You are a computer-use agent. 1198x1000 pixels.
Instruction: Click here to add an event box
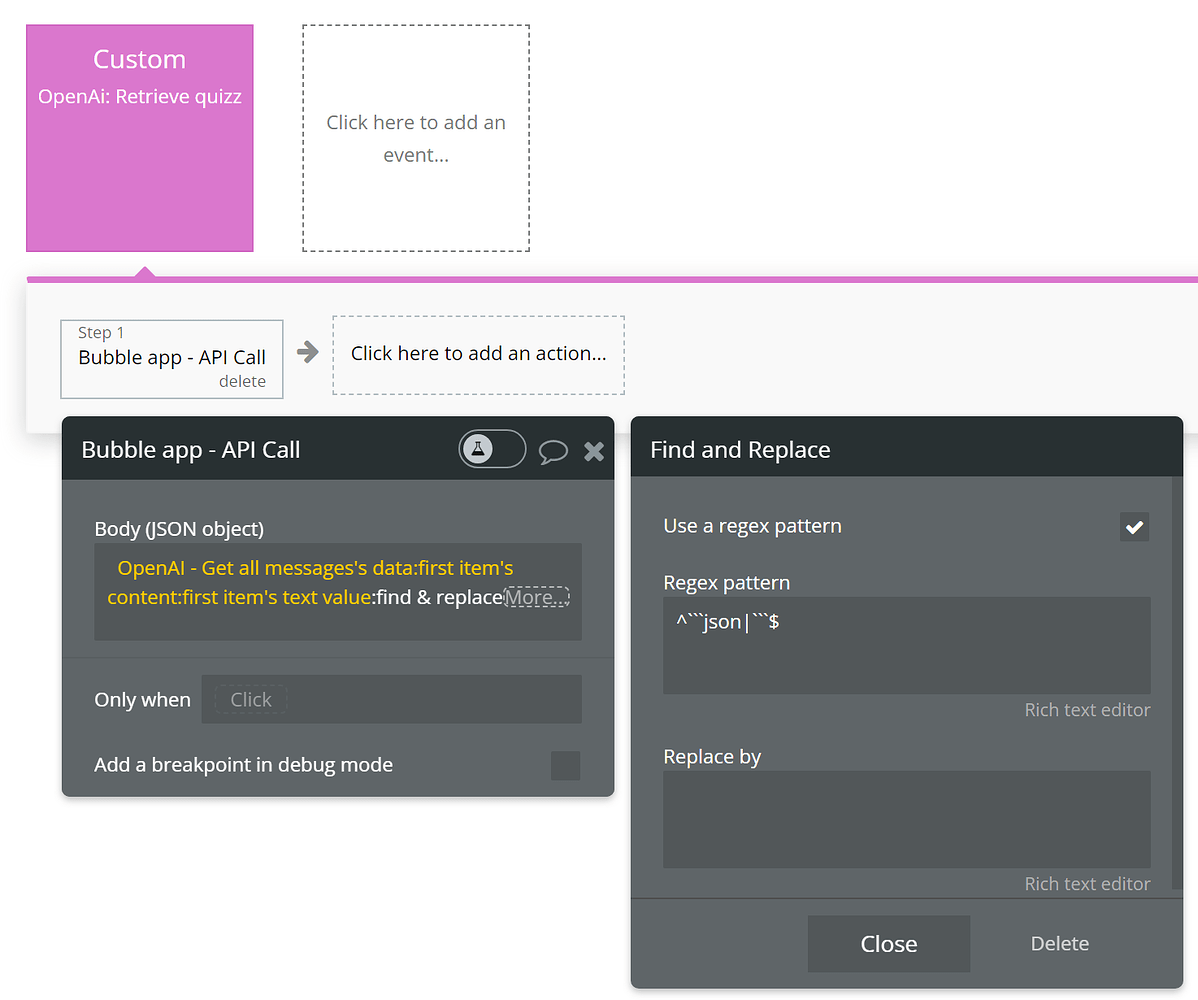[x=416, y=138]
